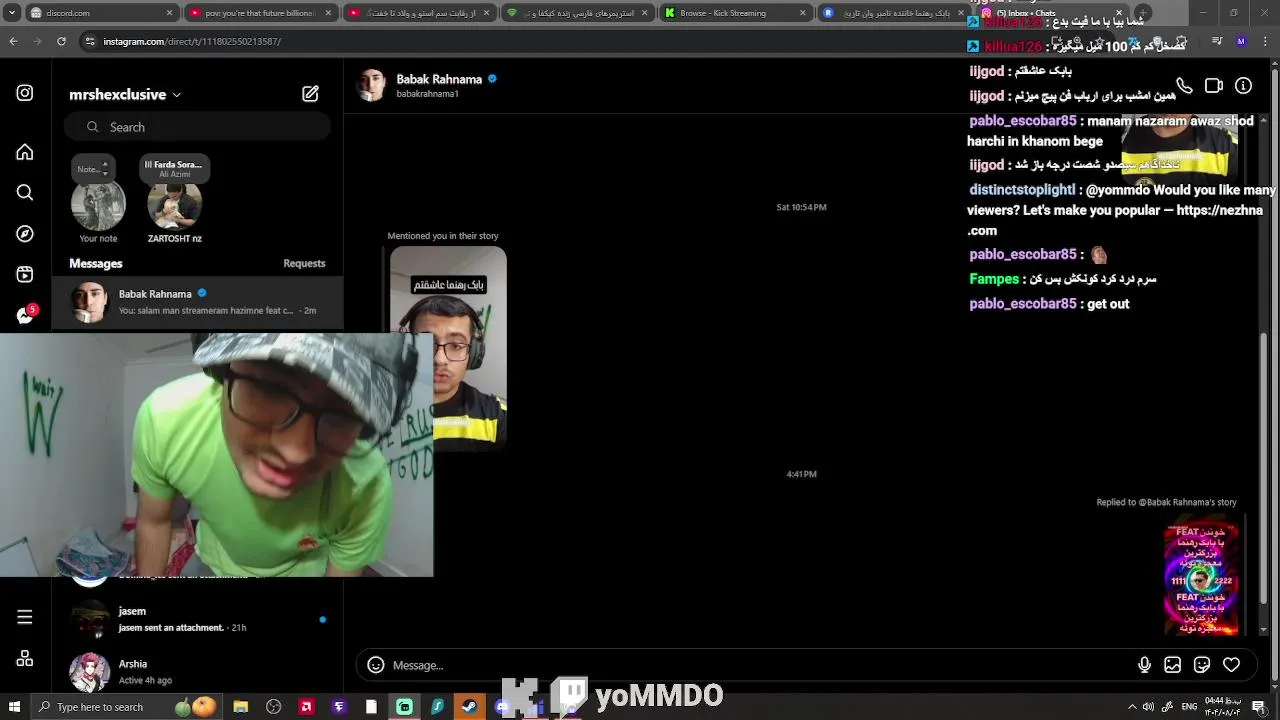Screen dimensions: 1280x720
Task: Open Babak Rahnama conversation in list
Action: click(200, 302)
